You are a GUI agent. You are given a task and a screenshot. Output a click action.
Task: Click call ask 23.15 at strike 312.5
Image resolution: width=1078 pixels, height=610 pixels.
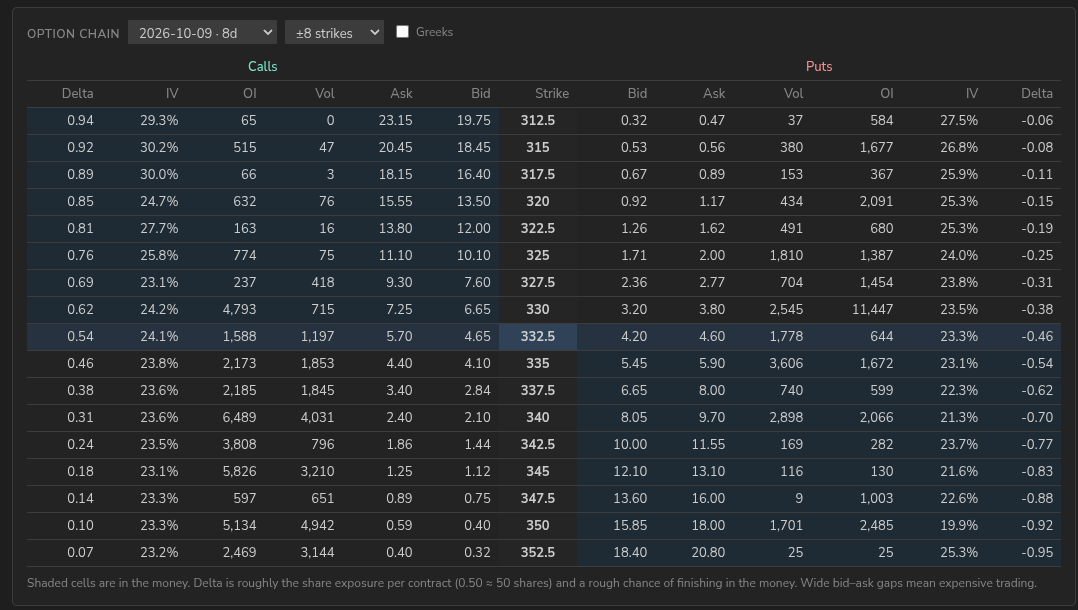(x=395, y=120)
